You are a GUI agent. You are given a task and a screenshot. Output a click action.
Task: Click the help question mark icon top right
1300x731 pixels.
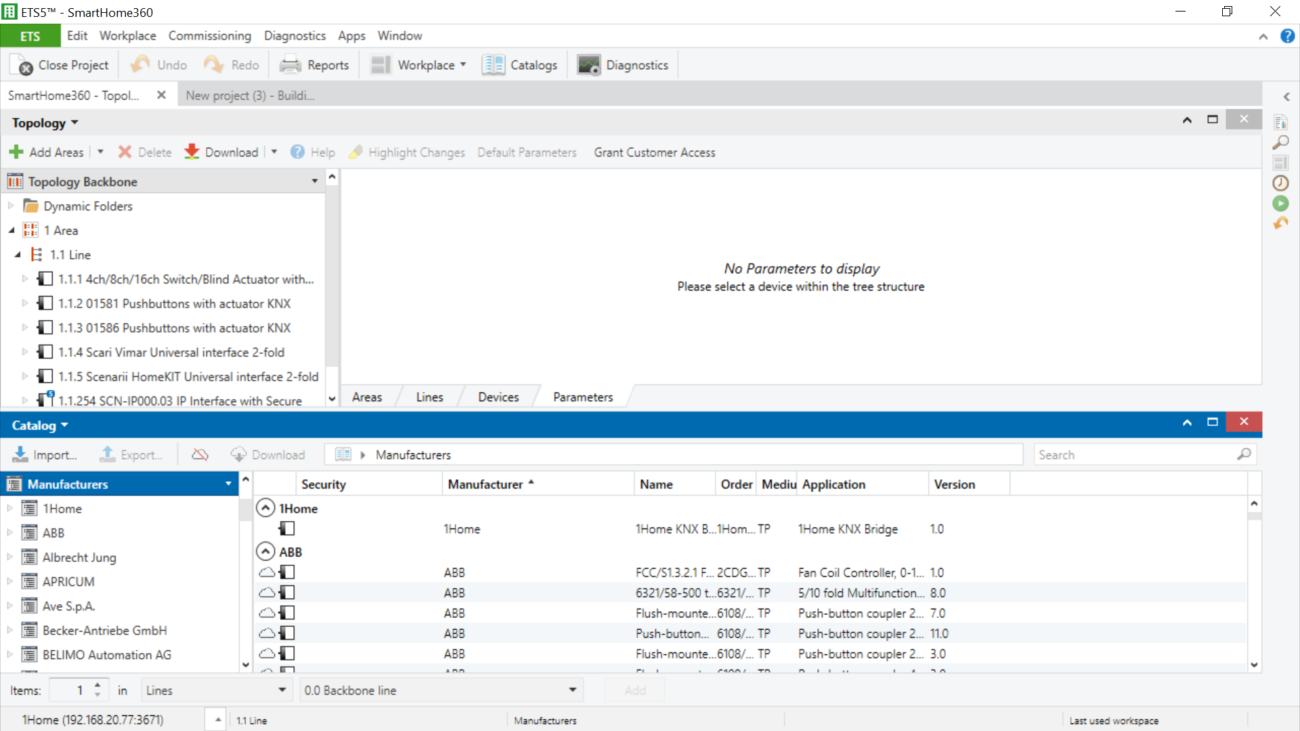click(x=1287, y=36)
